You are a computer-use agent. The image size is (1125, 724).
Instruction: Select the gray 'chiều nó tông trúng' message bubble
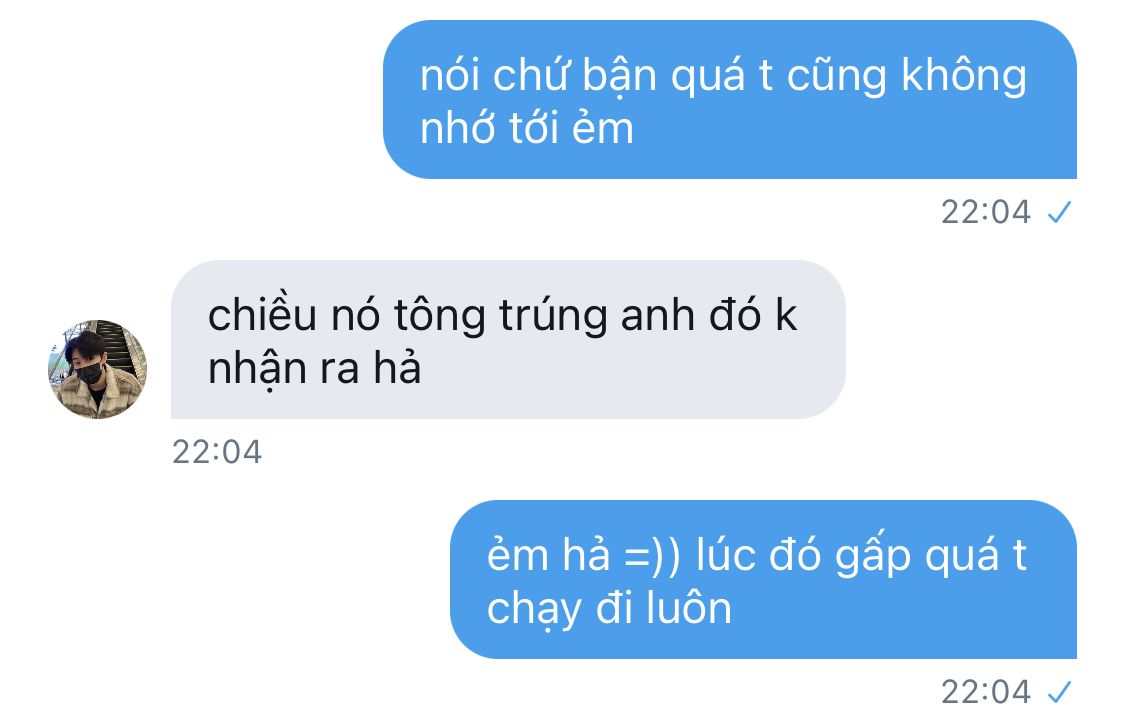tap(508, 339)
